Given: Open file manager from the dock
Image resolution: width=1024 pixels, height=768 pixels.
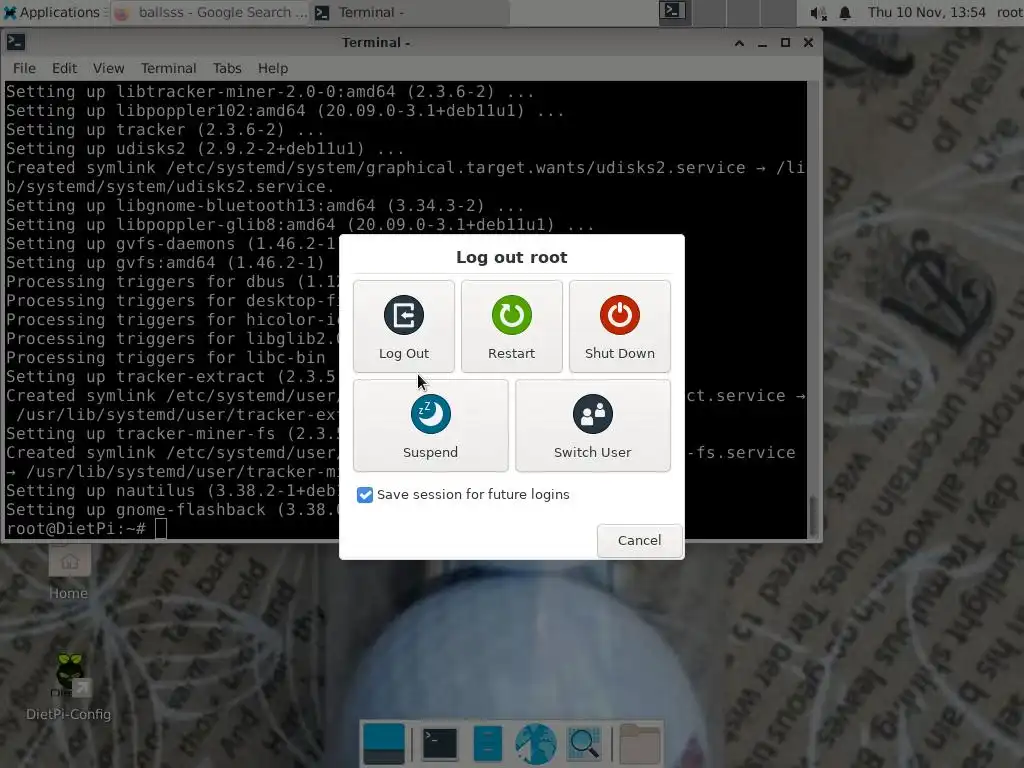Looking at the screenshot, I should tap(487, 744).
